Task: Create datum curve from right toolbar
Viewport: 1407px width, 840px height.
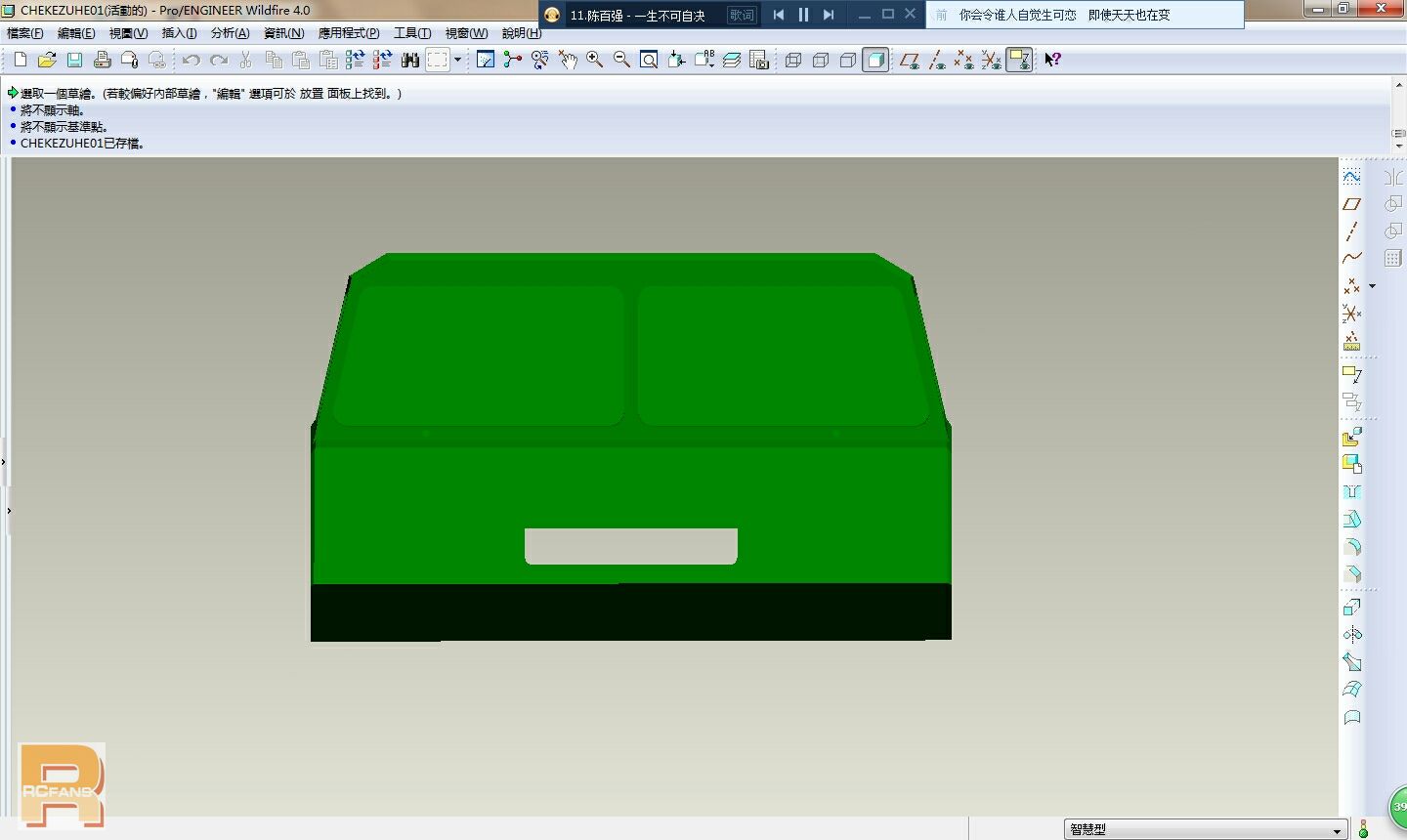Action: tap(1352, 259)
